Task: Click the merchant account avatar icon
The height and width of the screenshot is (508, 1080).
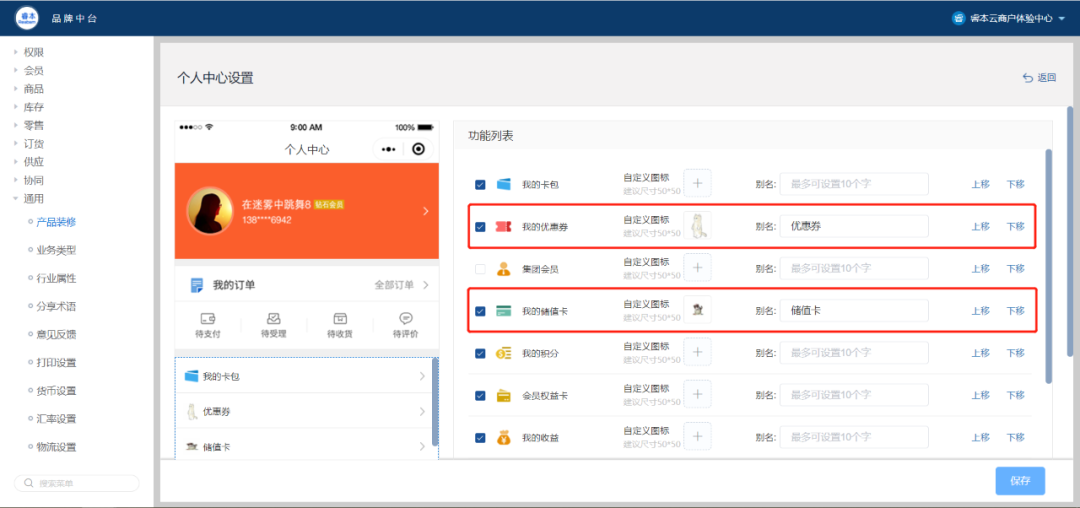Action: click(958, 19)
